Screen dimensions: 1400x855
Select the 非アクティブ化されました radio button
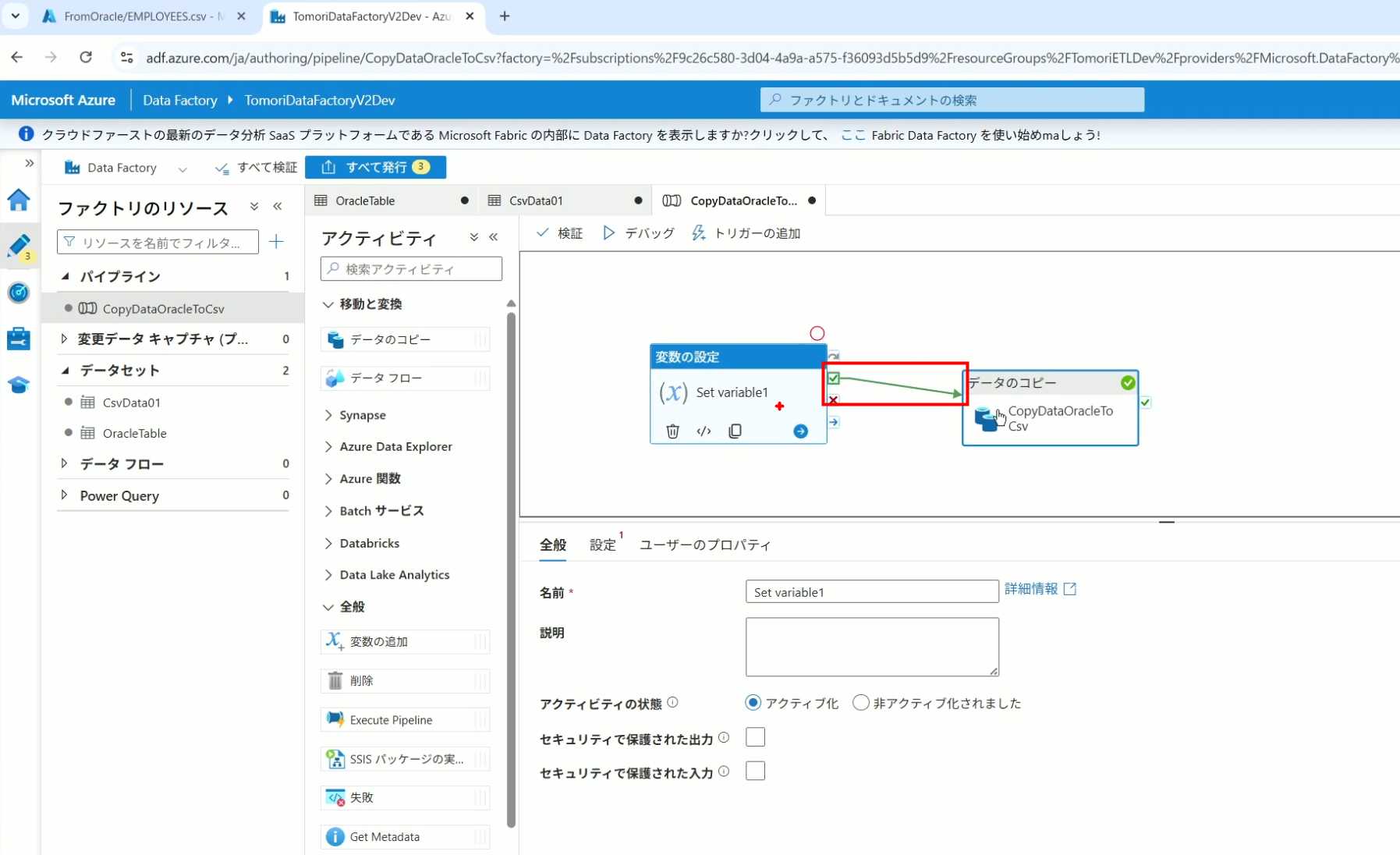(x=860, y=703)
